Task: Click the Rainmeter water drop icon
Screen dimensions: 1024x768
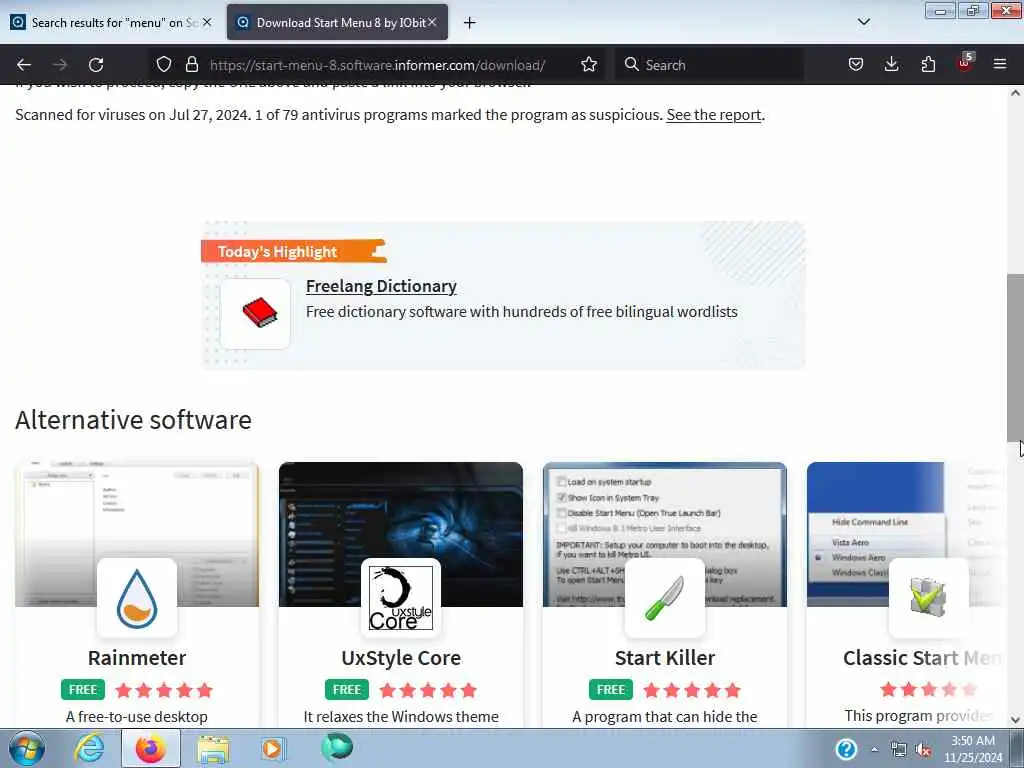Action: point(137,598)
